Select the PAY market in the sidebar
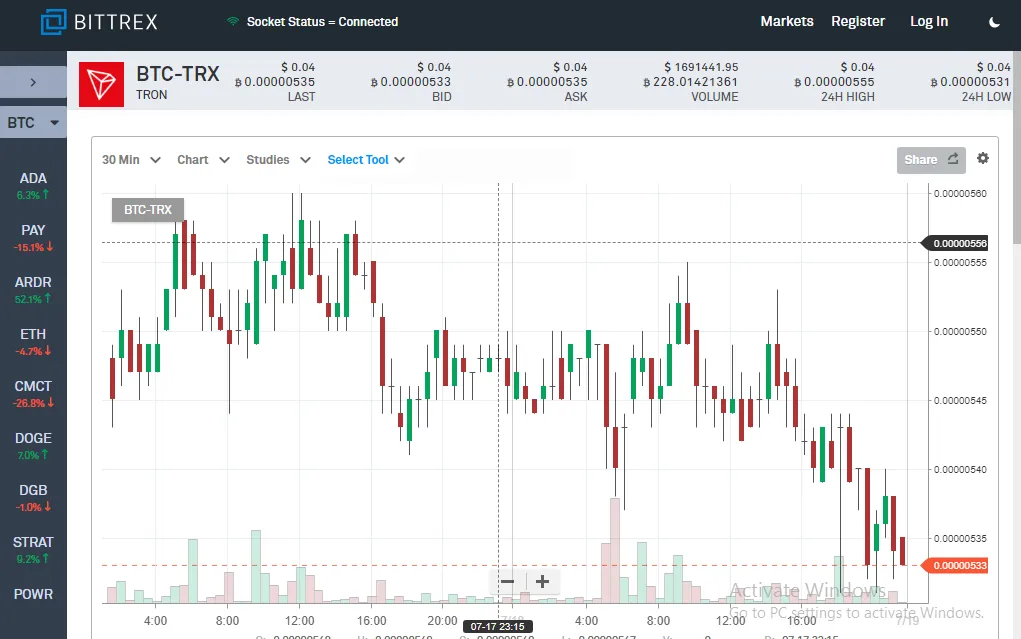Image resolution: width=1021 pixels, height=639 pixels. pyautogui.click(x=33, y=238)
